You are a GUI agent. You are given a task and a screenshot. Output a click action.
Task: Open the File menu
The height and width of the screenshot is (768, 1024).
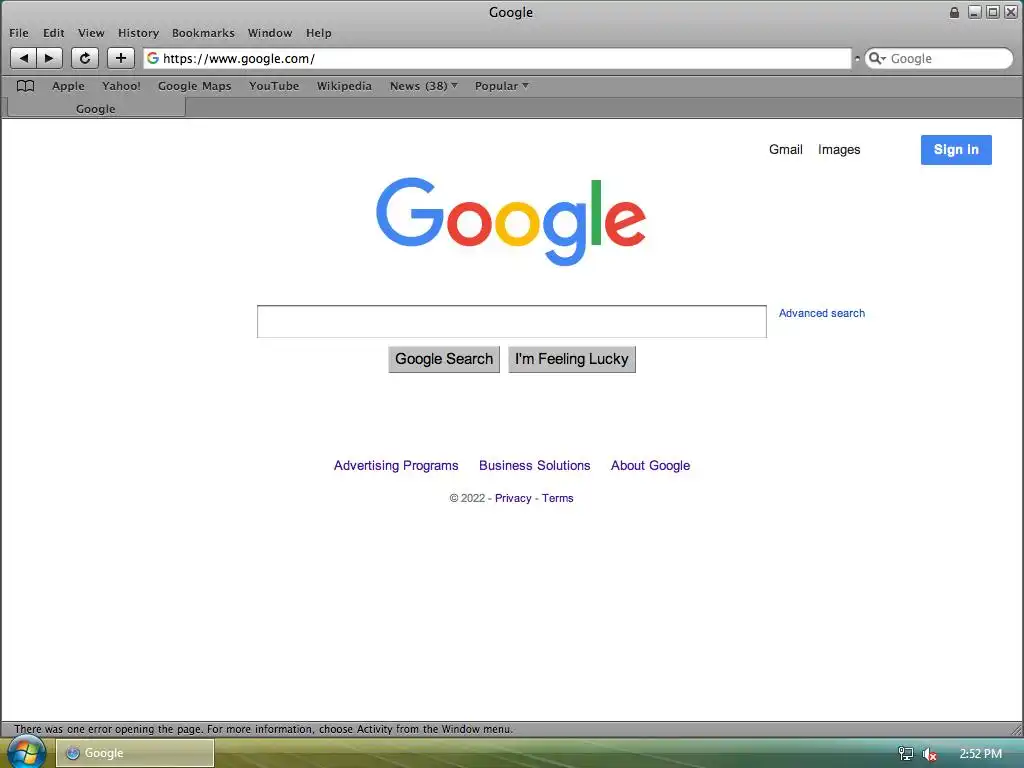[x=19, y=33]
